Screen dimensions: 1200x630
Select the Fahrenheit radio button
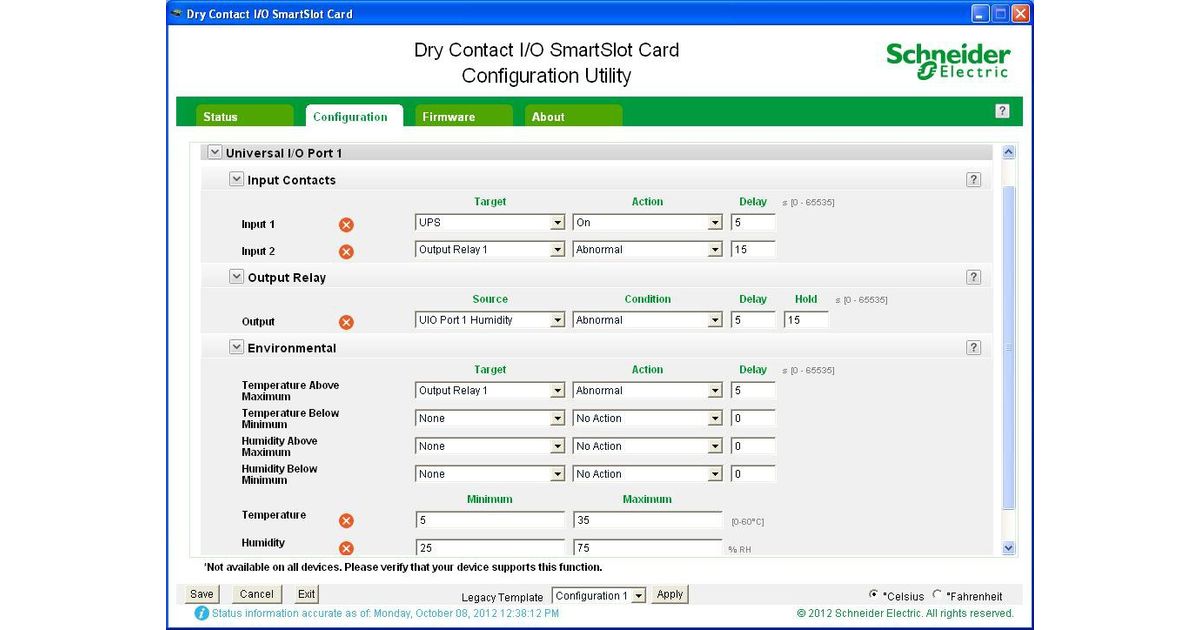coord(937,594)
